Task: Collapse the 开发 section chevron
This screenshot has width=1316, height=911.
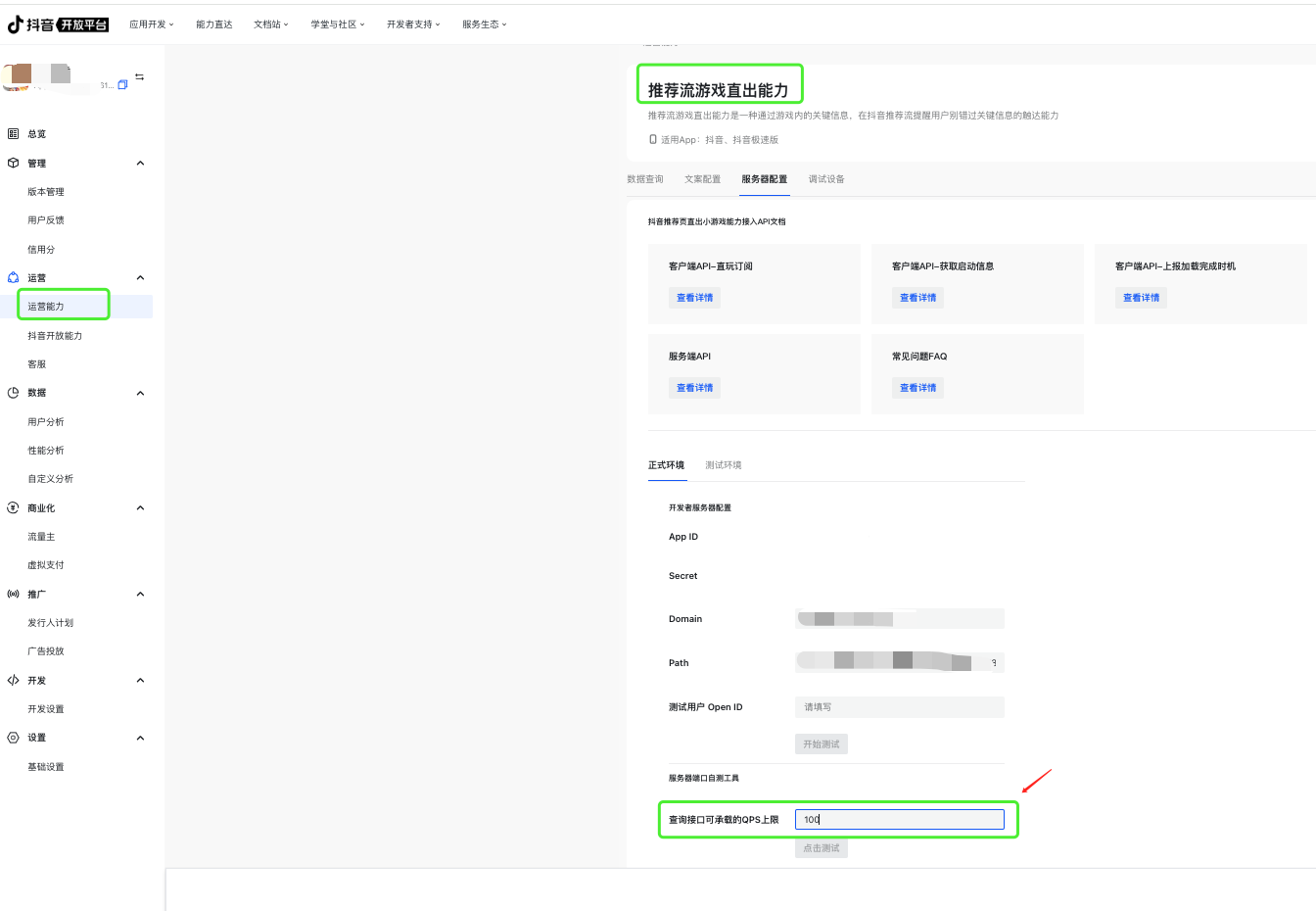Action: [140, 680]
